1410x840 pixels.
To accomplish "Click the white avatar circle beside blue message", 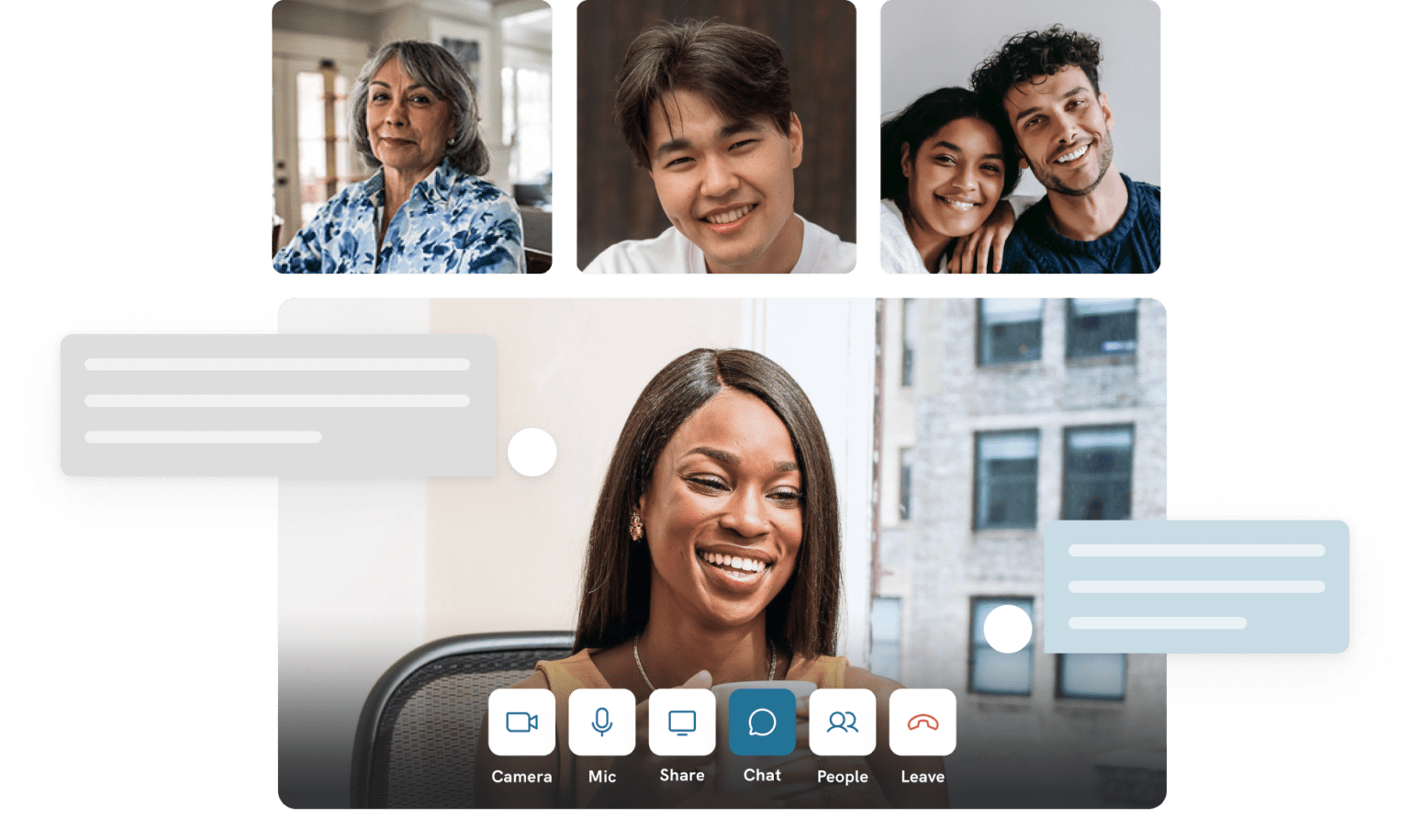I will click(1008, 629).
